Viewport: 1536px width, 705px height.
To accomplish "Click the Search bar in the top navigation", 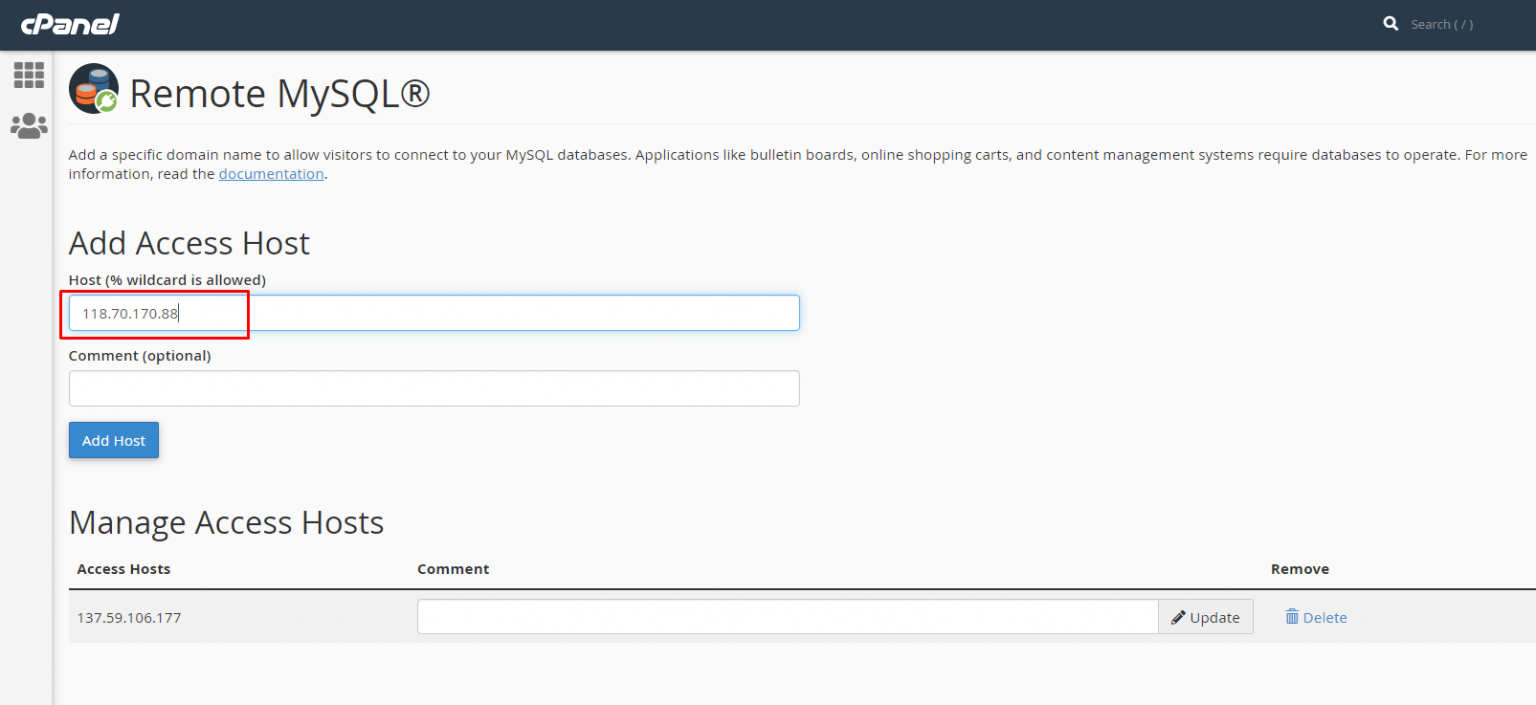I will (1443, 23).
